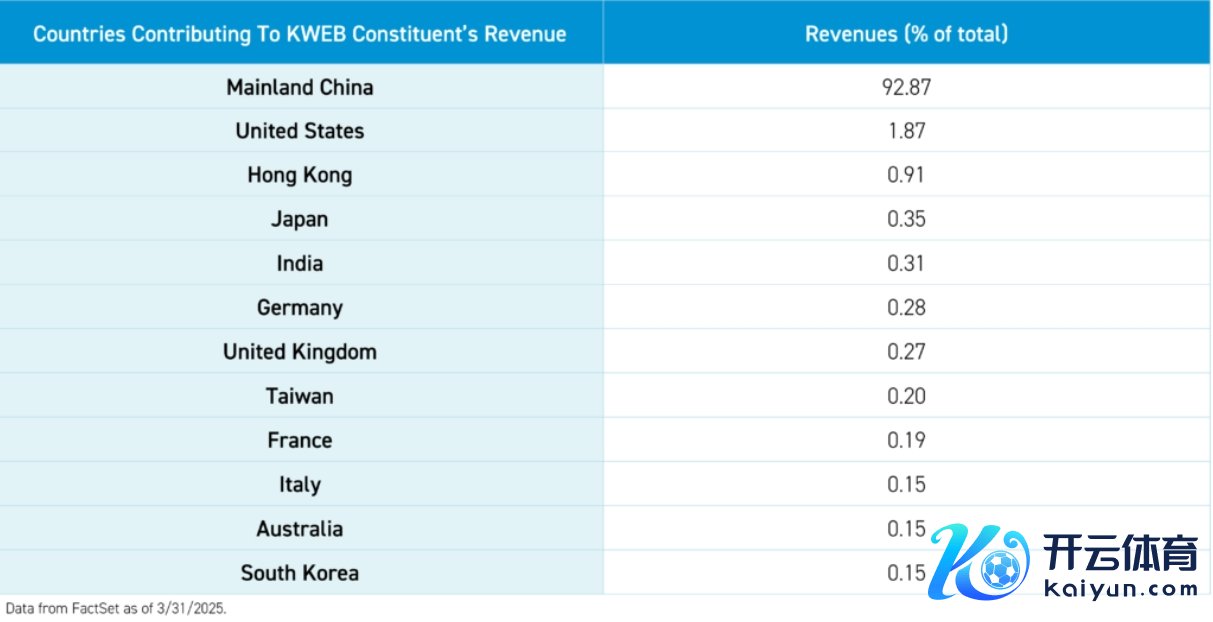Viewport: 1213px width, 622px height.
Task: Select the 'Hong Kong' cell
Action: click(x=300, y=175)
